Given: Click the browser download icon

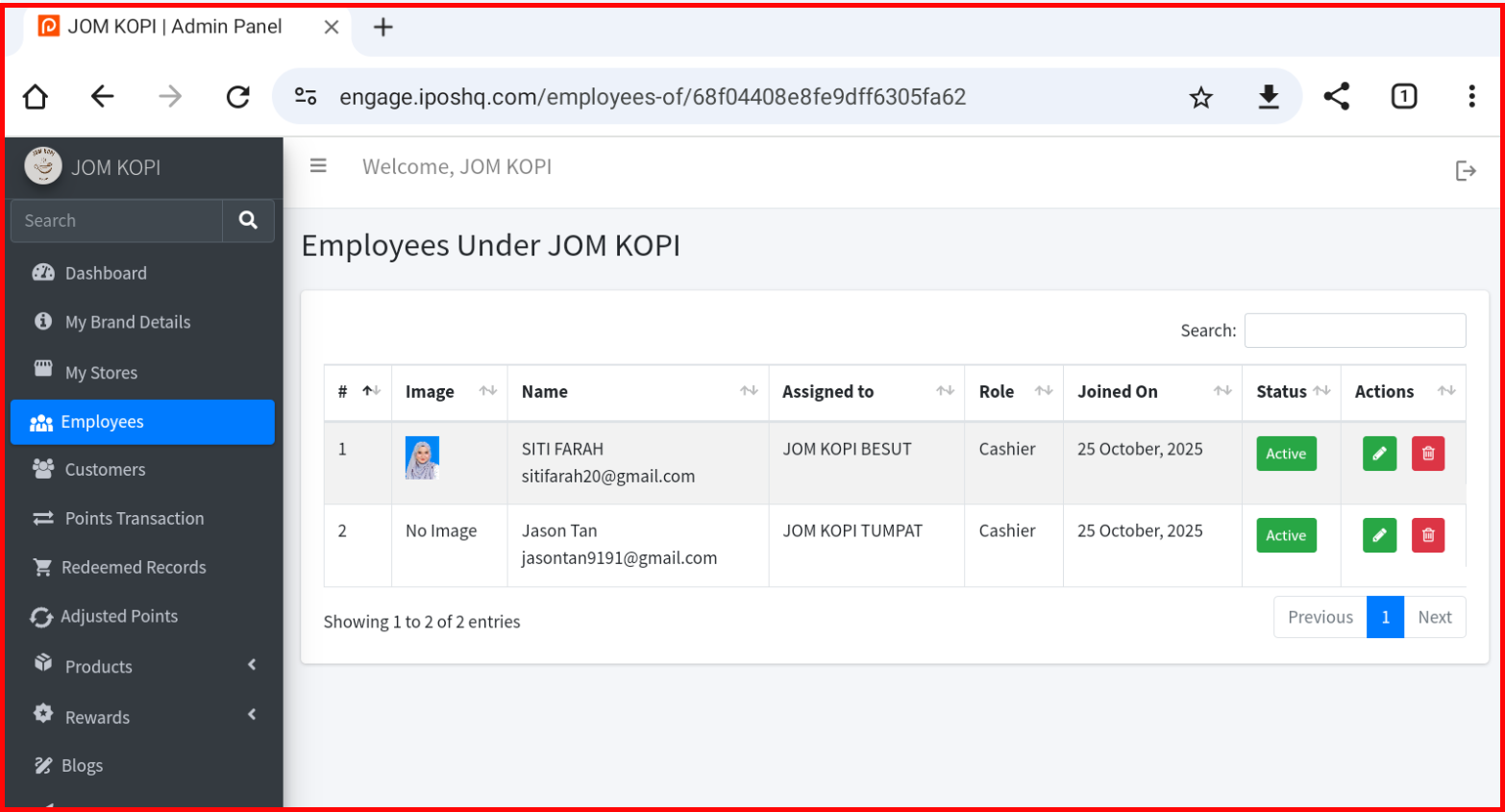Looking at the screenshot, I should (x=1269, y=96).
